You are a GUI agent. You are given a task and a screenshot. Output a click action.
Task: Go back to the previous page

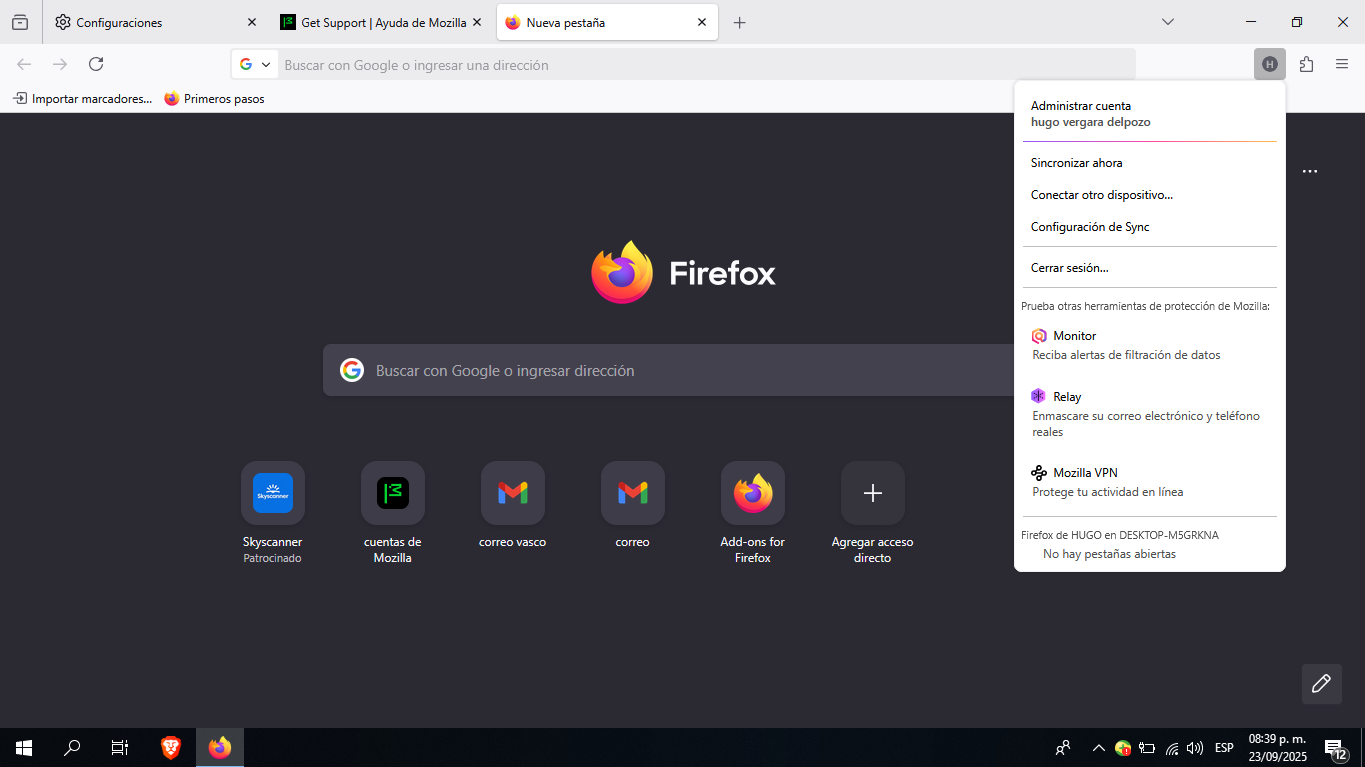tap(24, 64)
